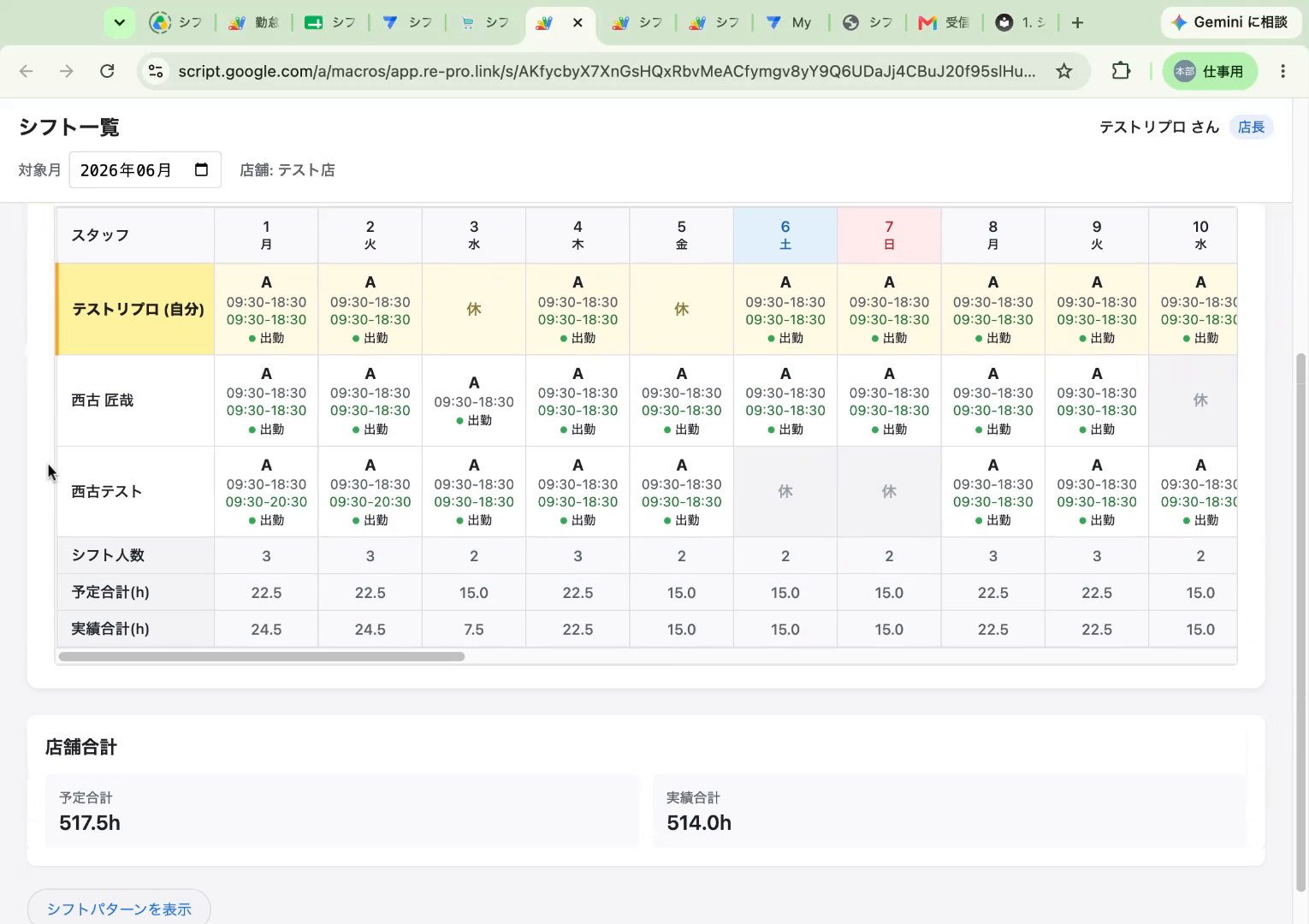The width and height of the screenshot is (1309, 924).
Task: Click the テストリプロ さん user name
Action: click(x=1158, y=127)
